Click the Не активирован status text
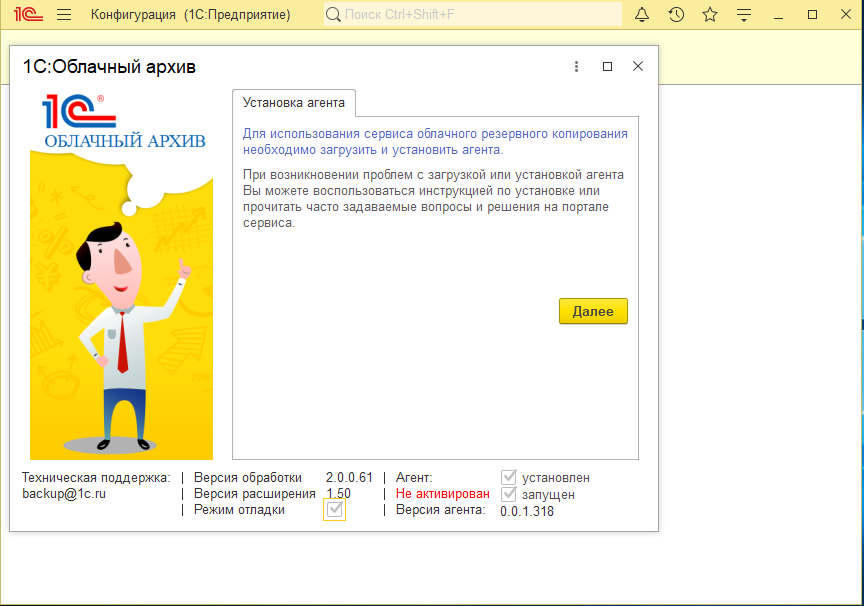The height and width of the screenshot is (606, 864). point(442,494)
